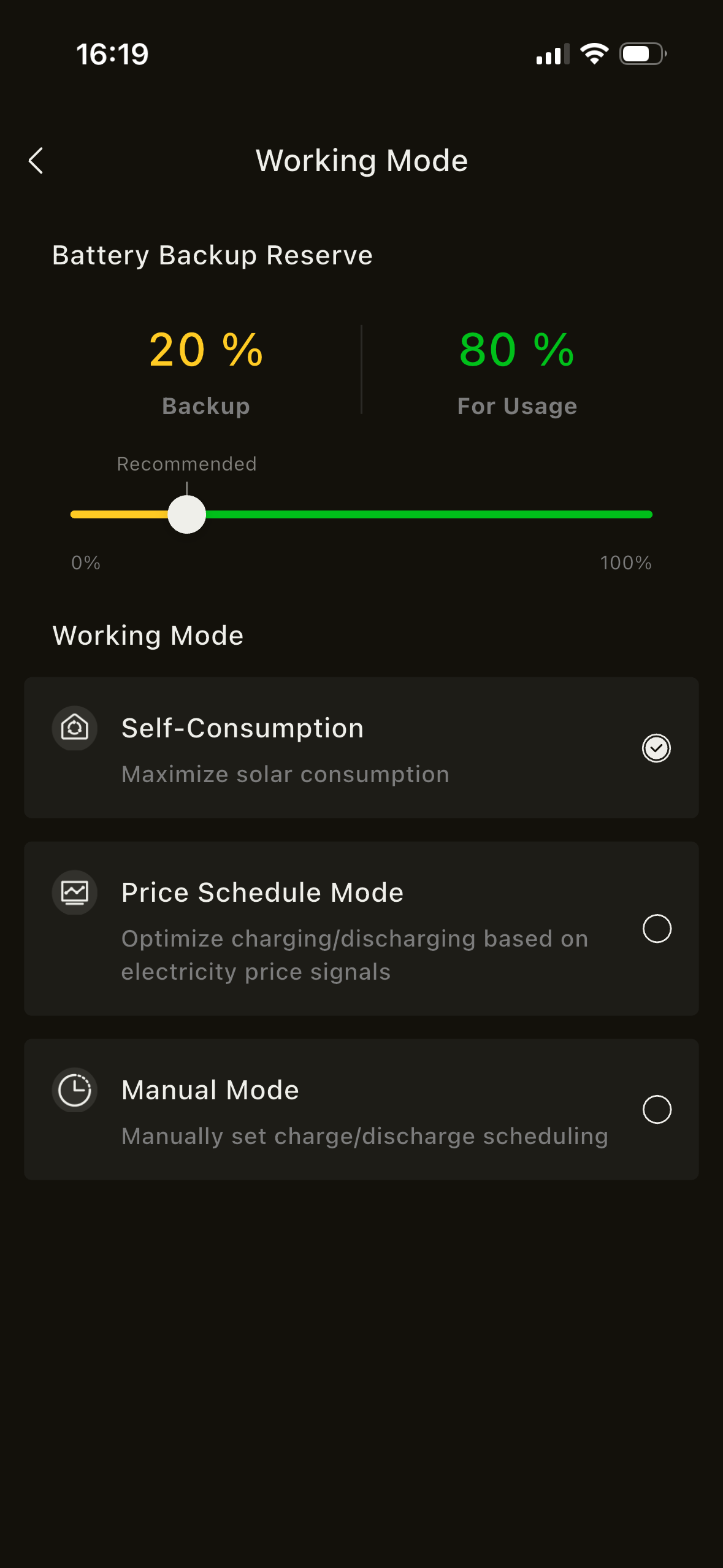The height and width of the screenshot is (1568, 723).
Task: Click the backup reserve slider handle
Action: pos(187,515)
